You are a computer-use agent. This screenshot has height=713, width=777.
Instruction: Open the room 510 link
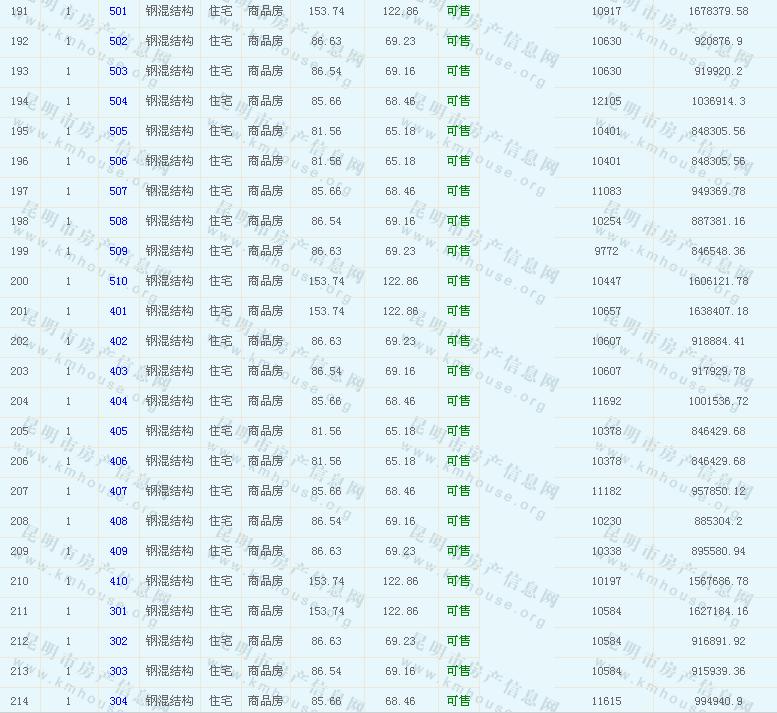[x=118, y=281]
